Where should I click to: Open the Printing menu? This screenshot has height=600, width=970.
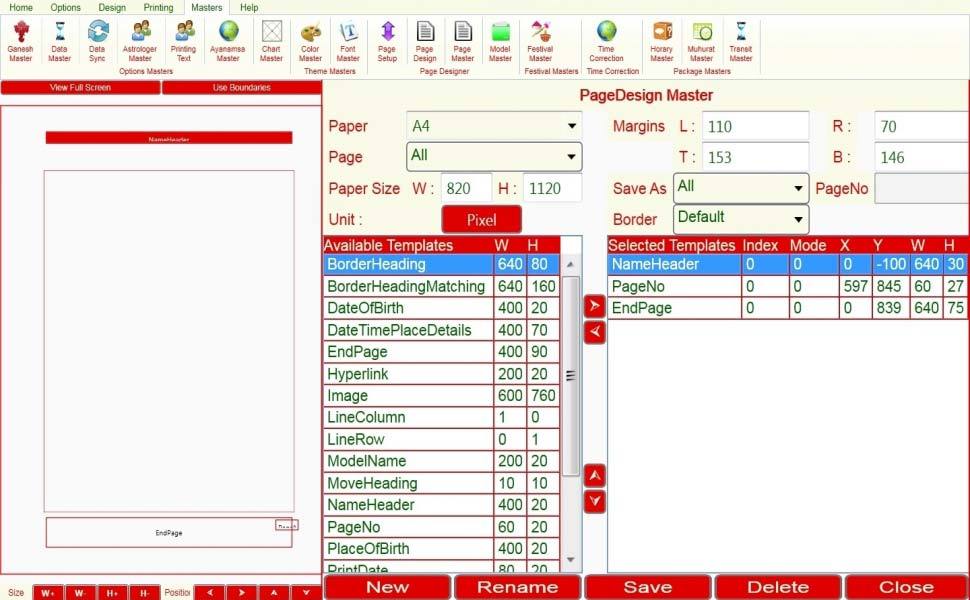pos(158,7)
